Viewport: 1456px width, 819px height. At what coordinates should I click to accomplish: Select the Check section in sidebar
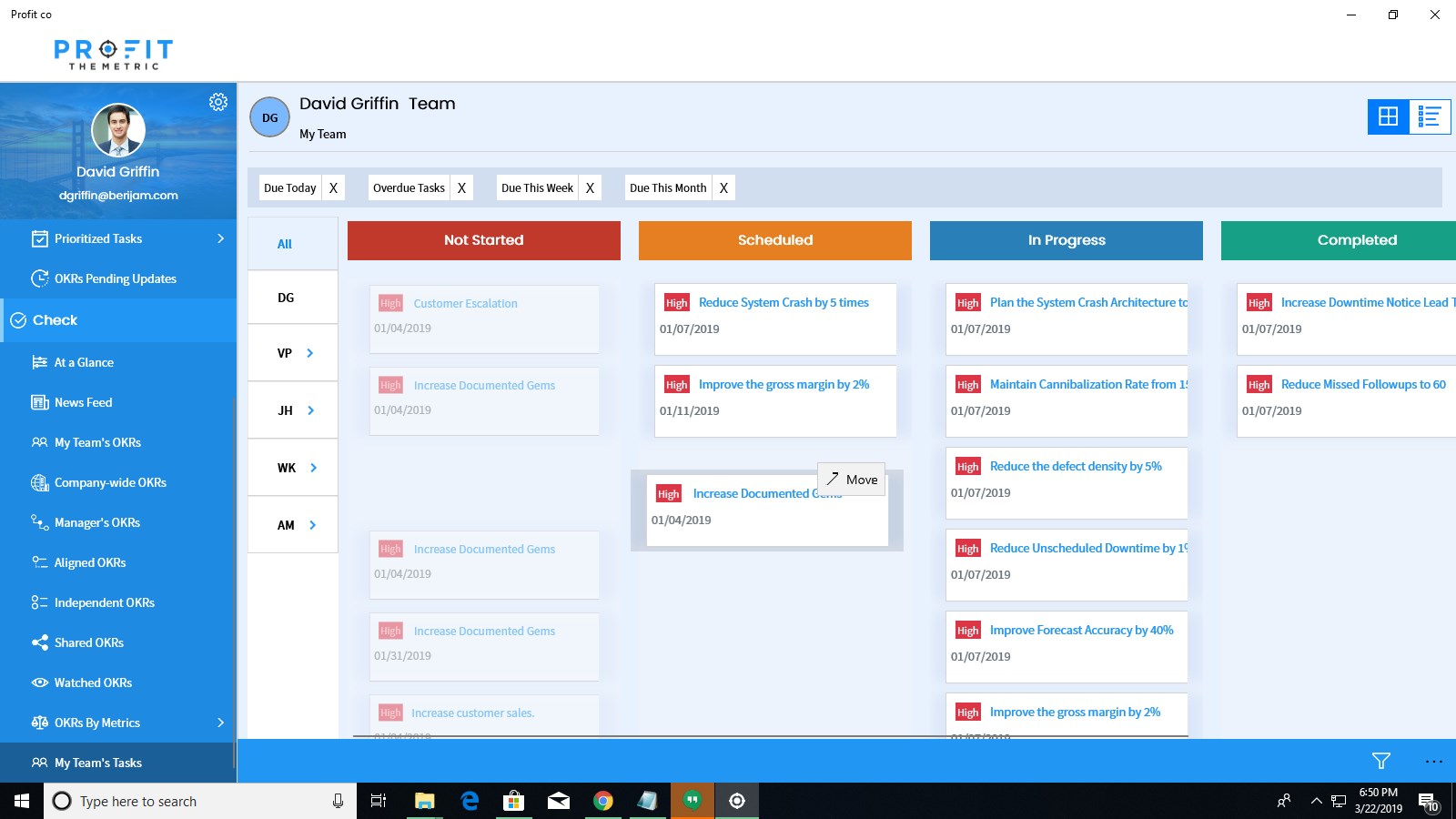118,320
